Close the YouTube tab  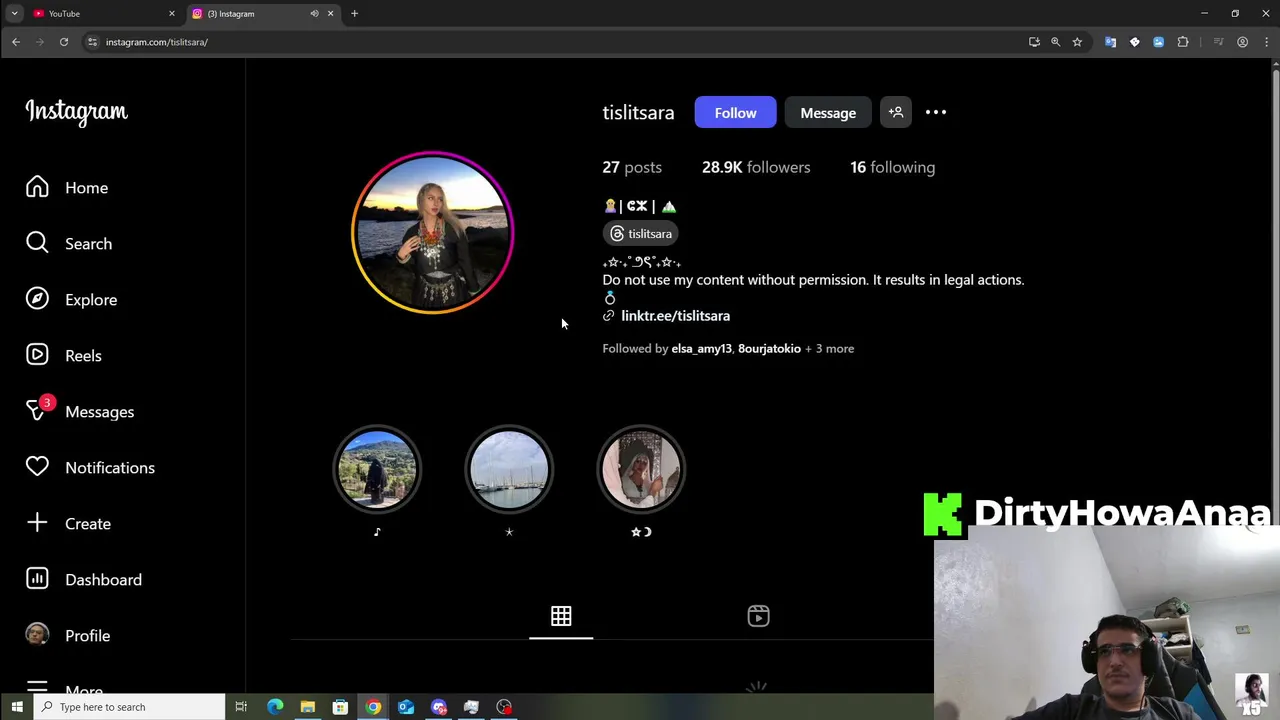tap(171, 14)
